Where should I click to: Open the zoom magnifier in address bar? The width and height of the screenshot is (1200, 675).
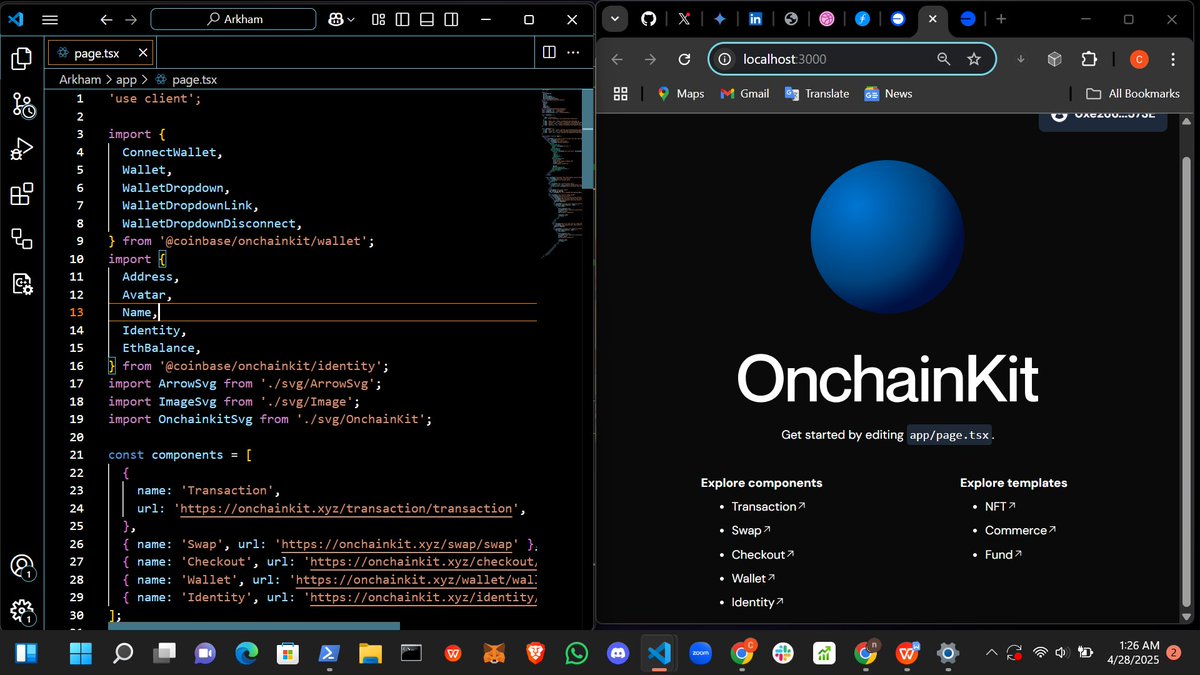click(943, 59)
